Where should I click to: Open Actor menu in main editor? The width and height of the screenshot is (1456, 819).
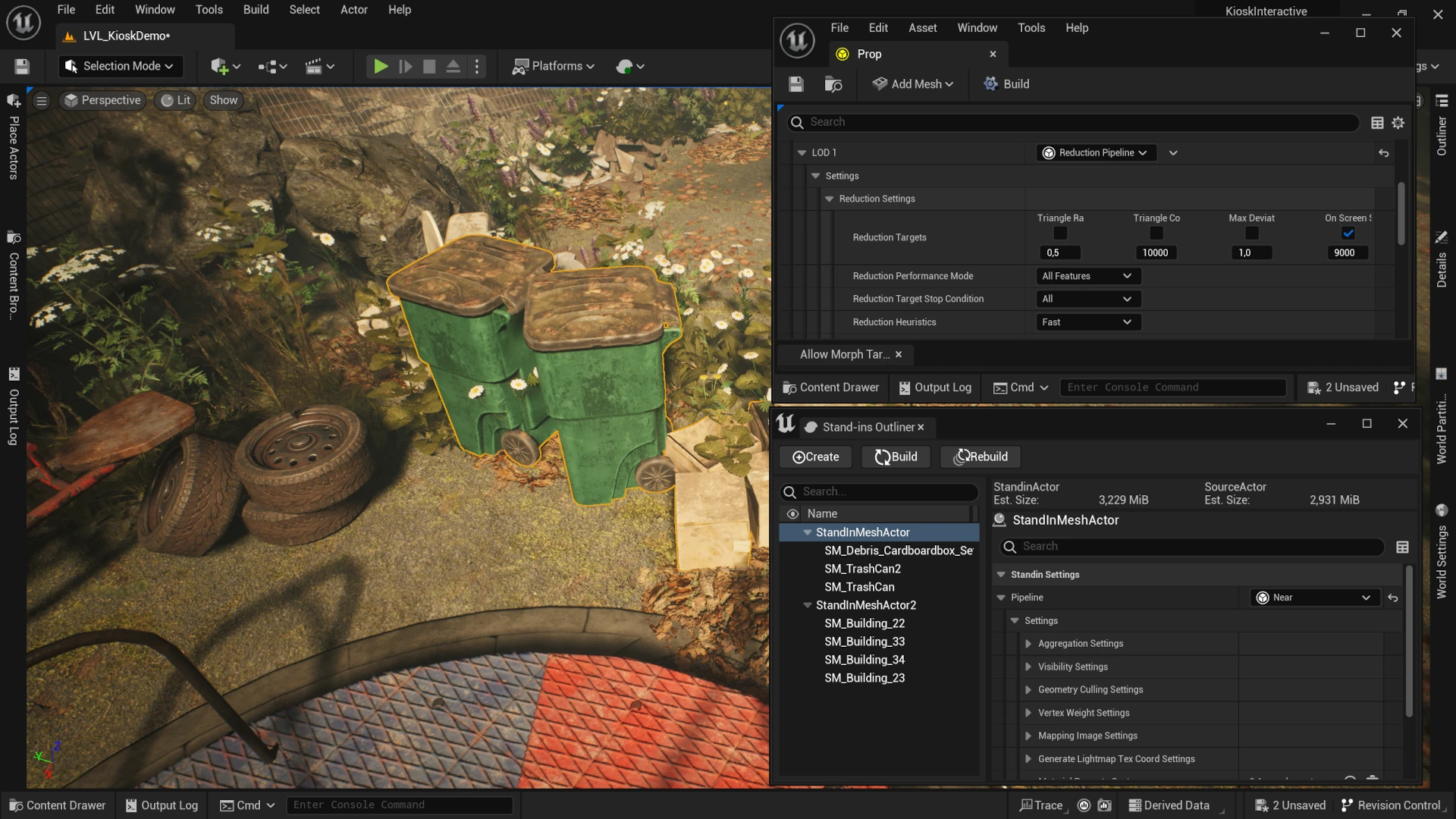click(353, 10)
